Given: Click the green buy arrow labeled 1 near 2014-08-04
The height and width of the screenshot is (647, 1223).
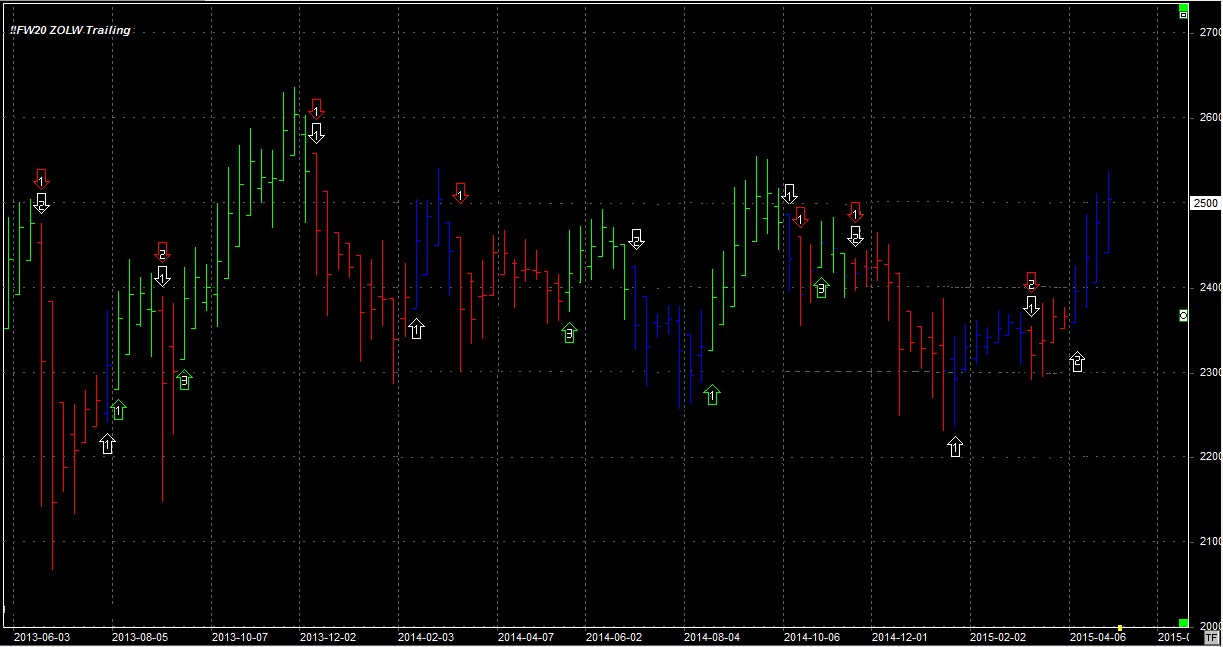Looking at the screenshot, I should coord(712,395).
